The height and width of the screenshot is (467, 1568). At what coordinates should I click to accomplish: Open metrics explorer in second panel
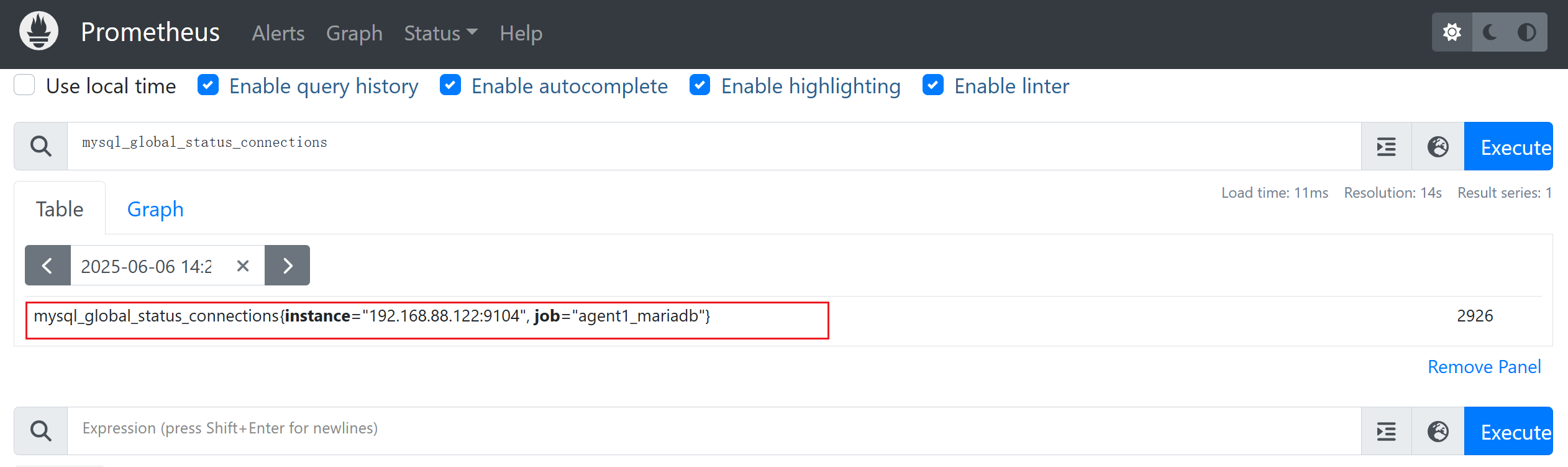(1438, 431)
